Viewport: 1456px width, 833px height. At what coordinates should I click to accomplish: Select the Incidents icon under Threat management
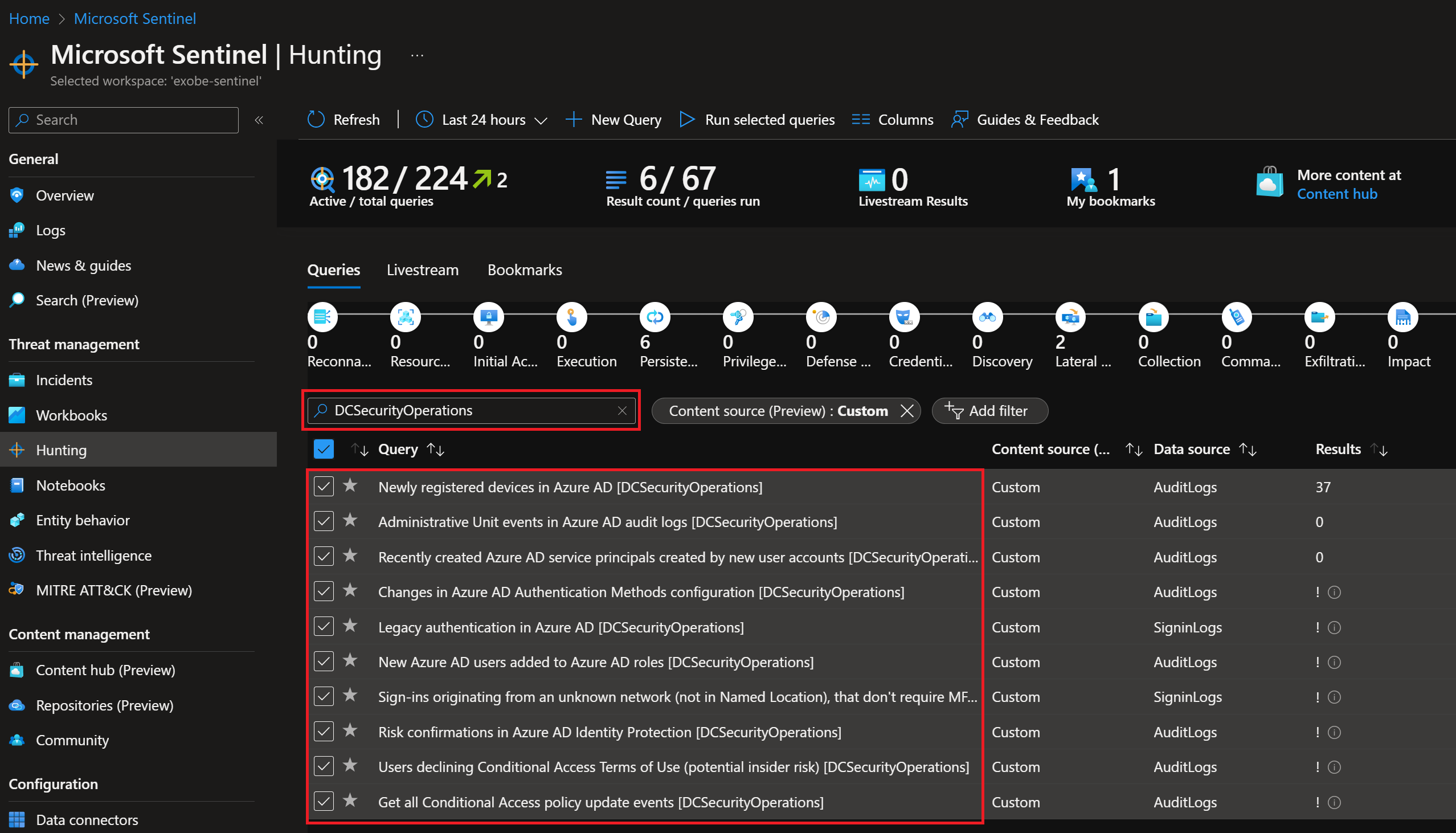click(17, 379)
